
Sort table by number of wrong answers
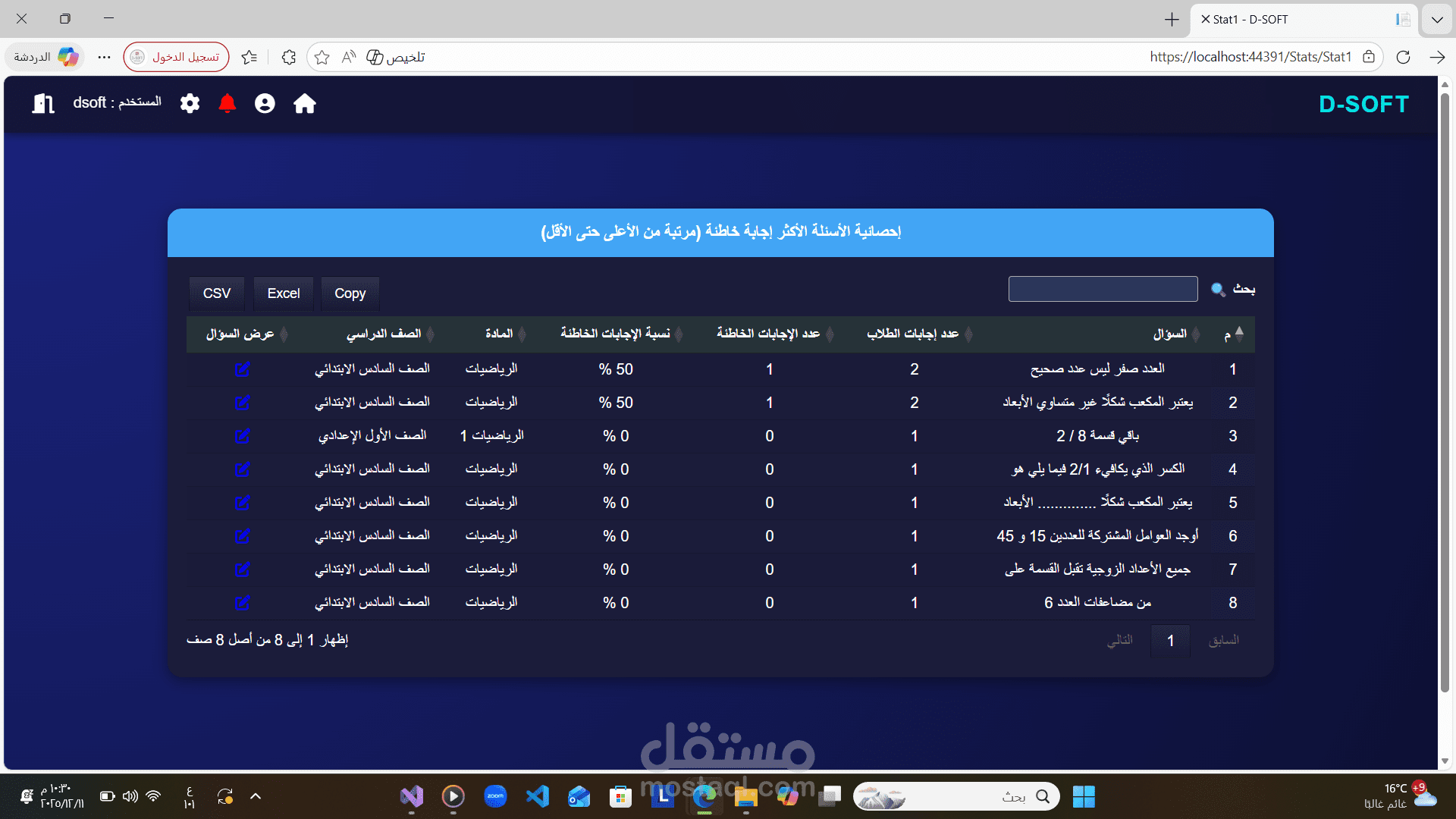click(x=768, y=334)
